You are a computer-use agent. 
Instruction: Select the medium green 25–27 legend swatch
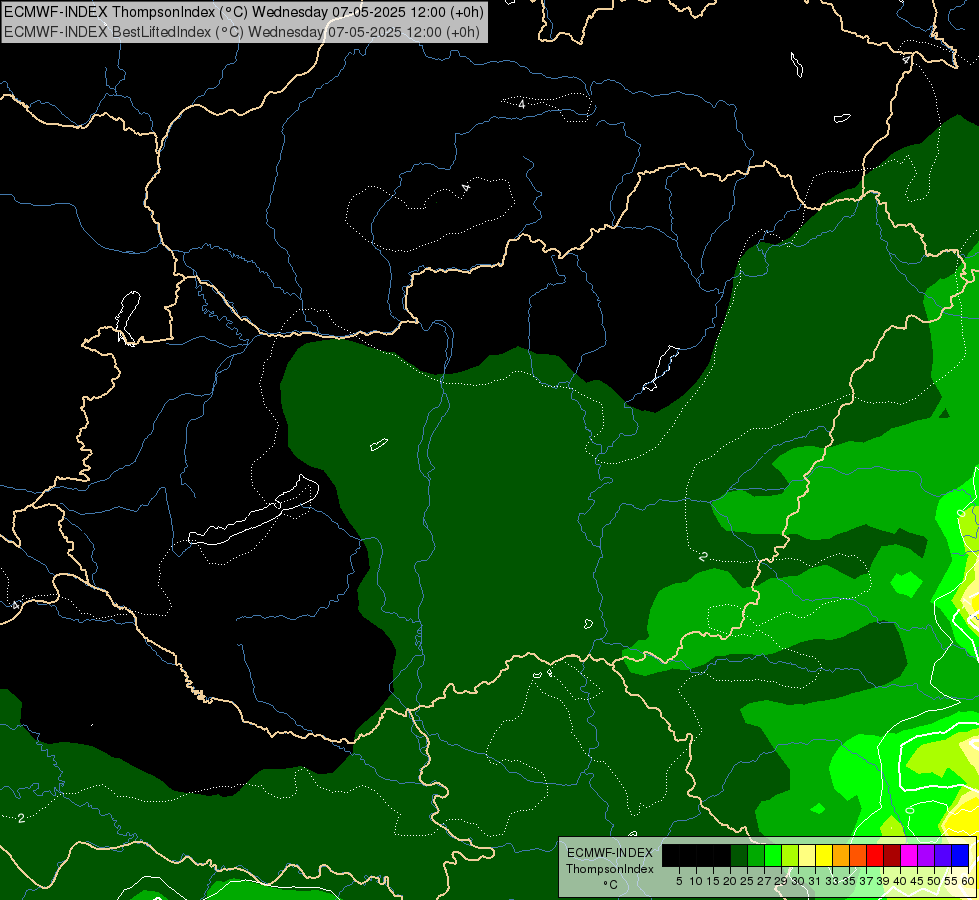756,856
